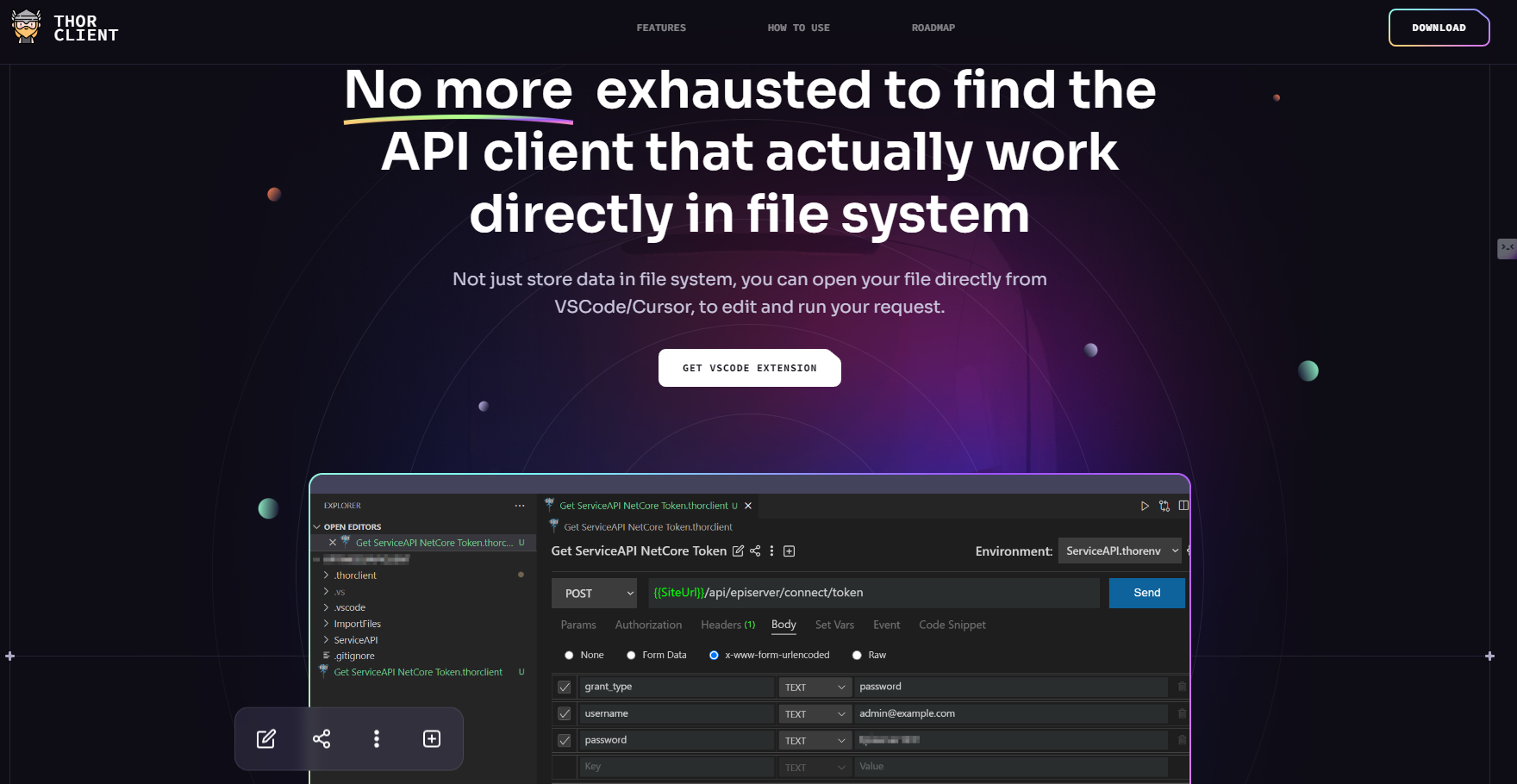This screenshot has height=784, width=1517.
Task: Close the open editor entry with X
Action: (333, 543)
